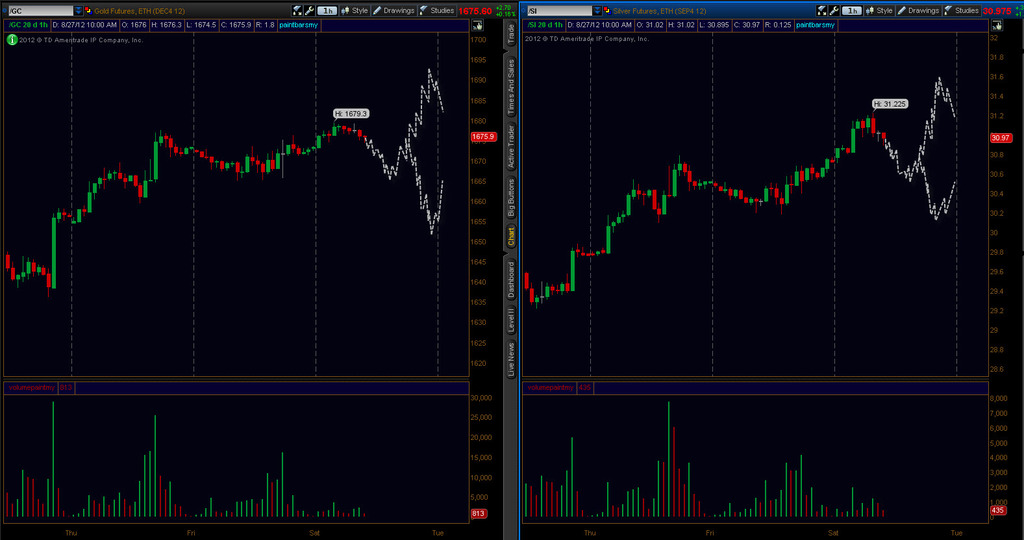
Task: Click the /GC symbol input field
Action: pyautogui.click(x=40, y=10)
